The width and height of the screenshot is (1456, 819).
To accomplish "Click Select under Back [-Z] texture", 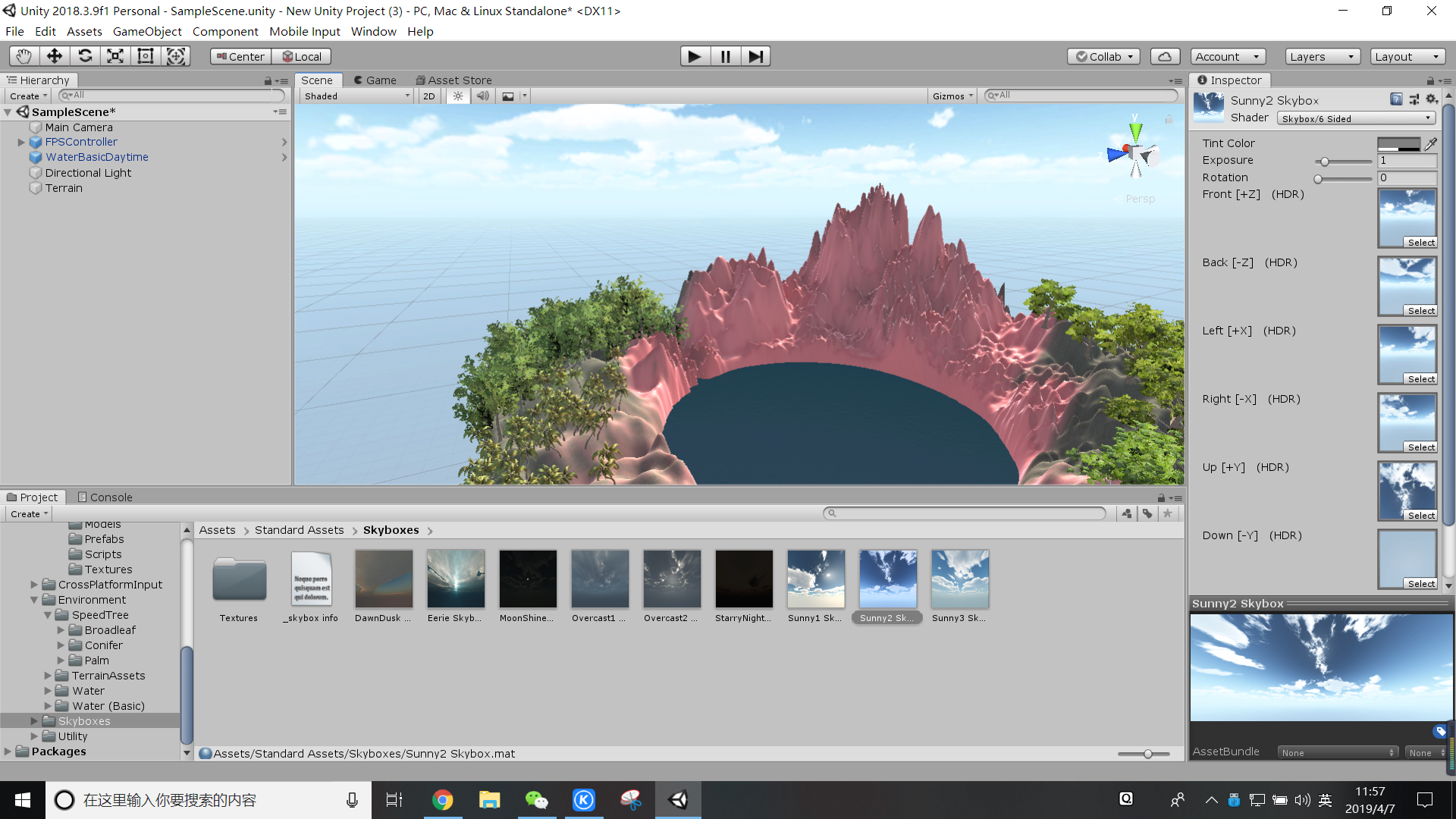I will point(1421,311).
